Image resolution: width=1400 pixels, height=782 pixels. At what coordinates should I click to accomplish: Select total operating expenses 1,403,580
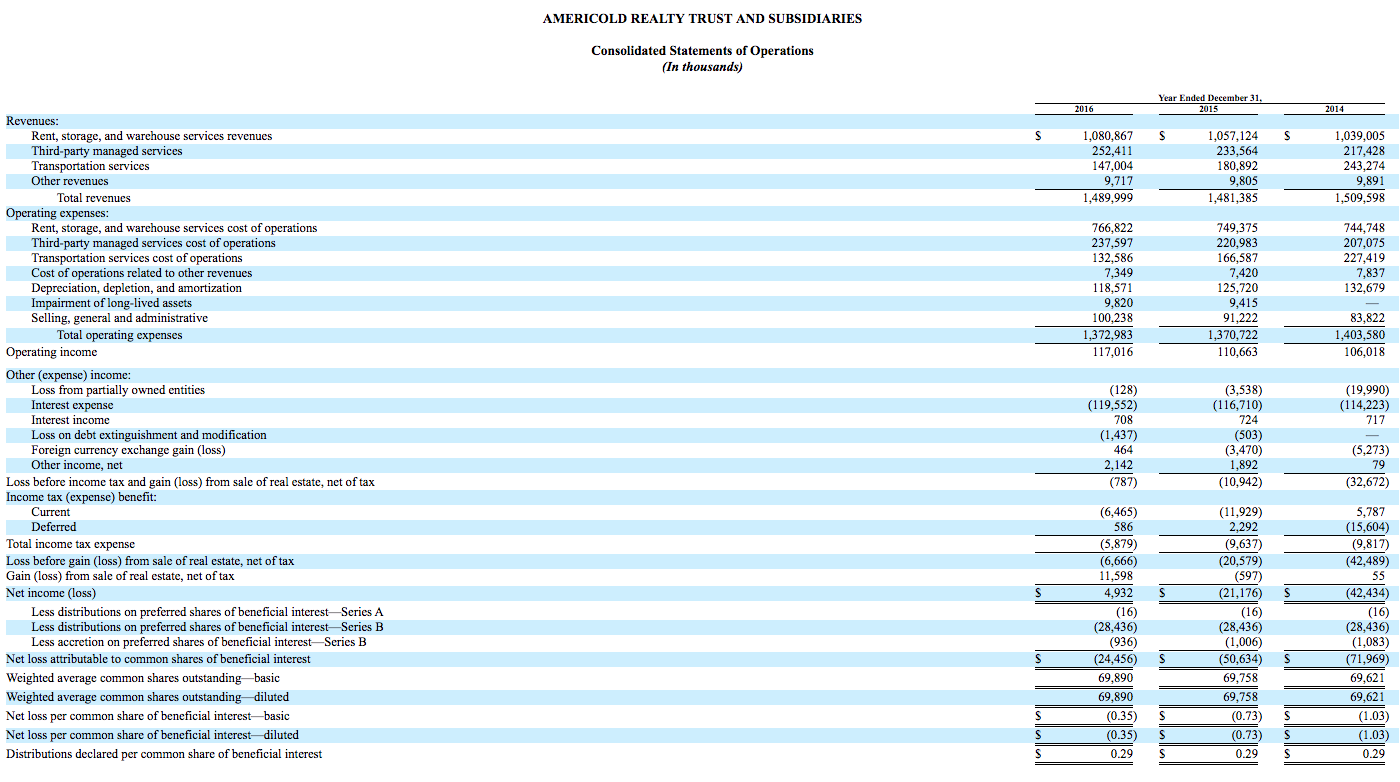[1360, 335]
